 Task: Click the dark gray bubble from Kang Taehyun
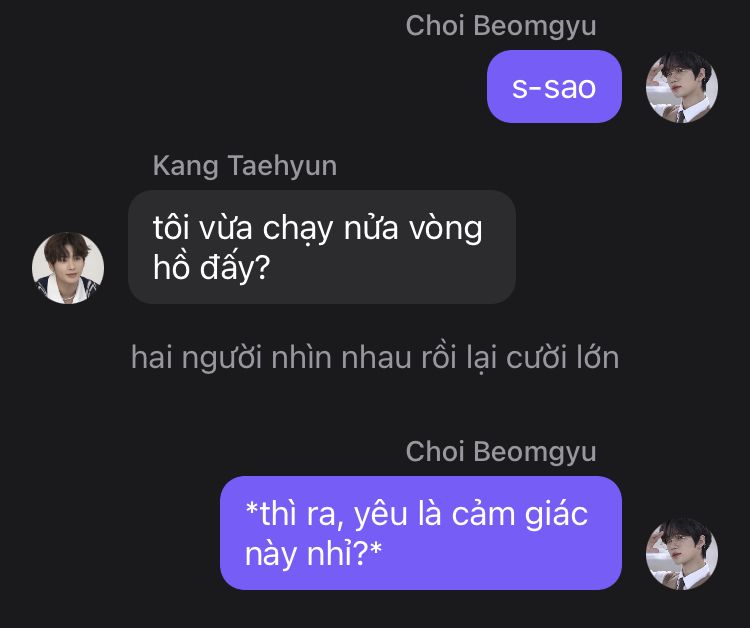[x=322, y=247]
